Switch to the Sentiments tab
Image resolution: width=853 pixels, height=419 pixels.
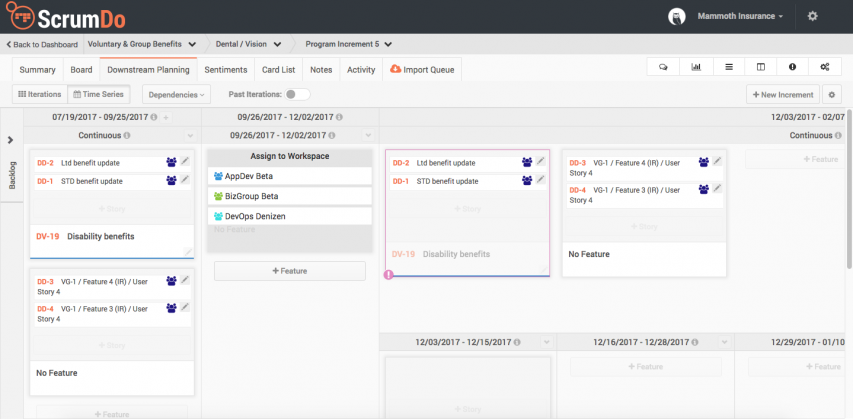225,69
